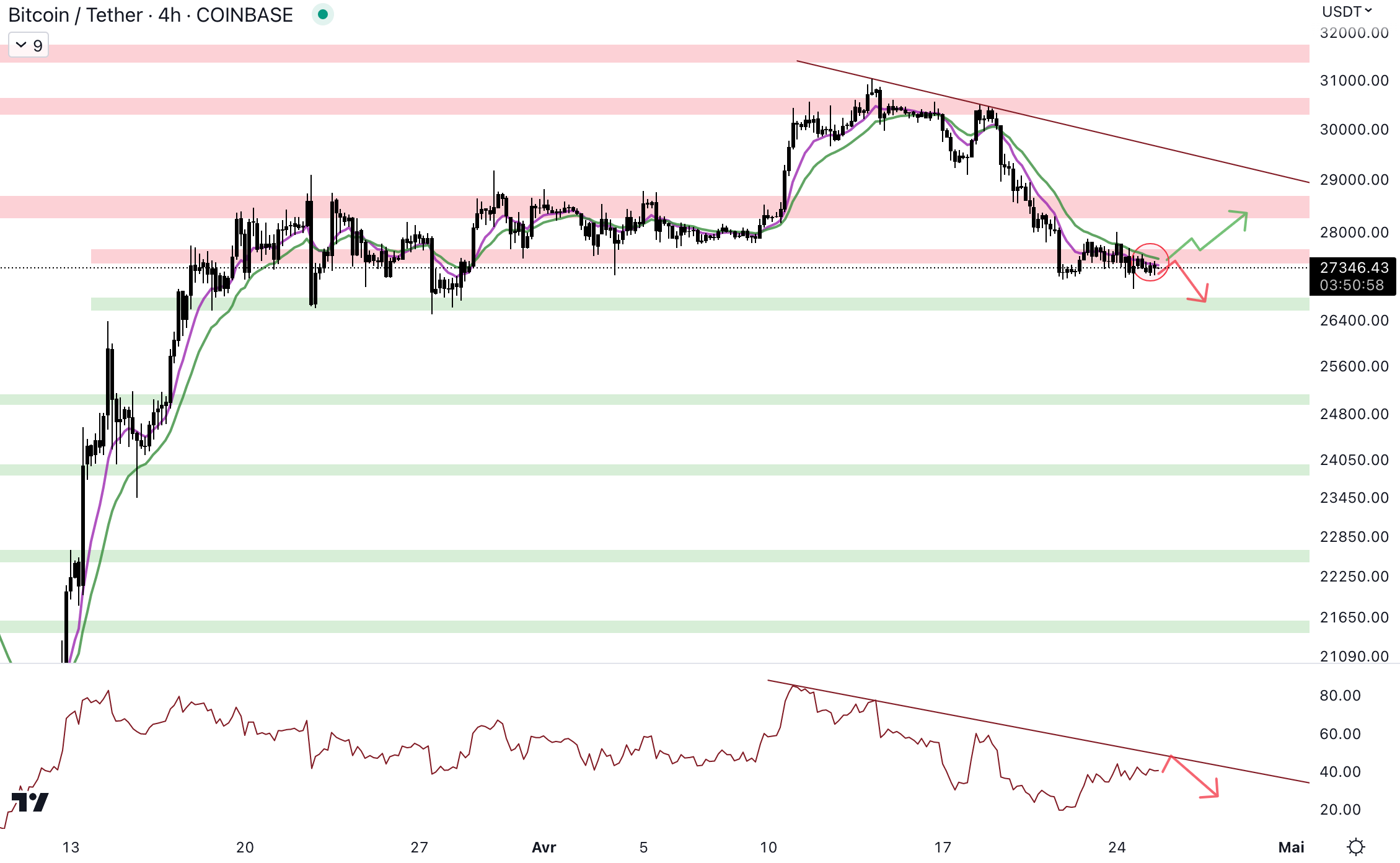Click the 27346.43 current price label
The height and width of the screenshot is (863, 1400).
tap(1354, 268)
